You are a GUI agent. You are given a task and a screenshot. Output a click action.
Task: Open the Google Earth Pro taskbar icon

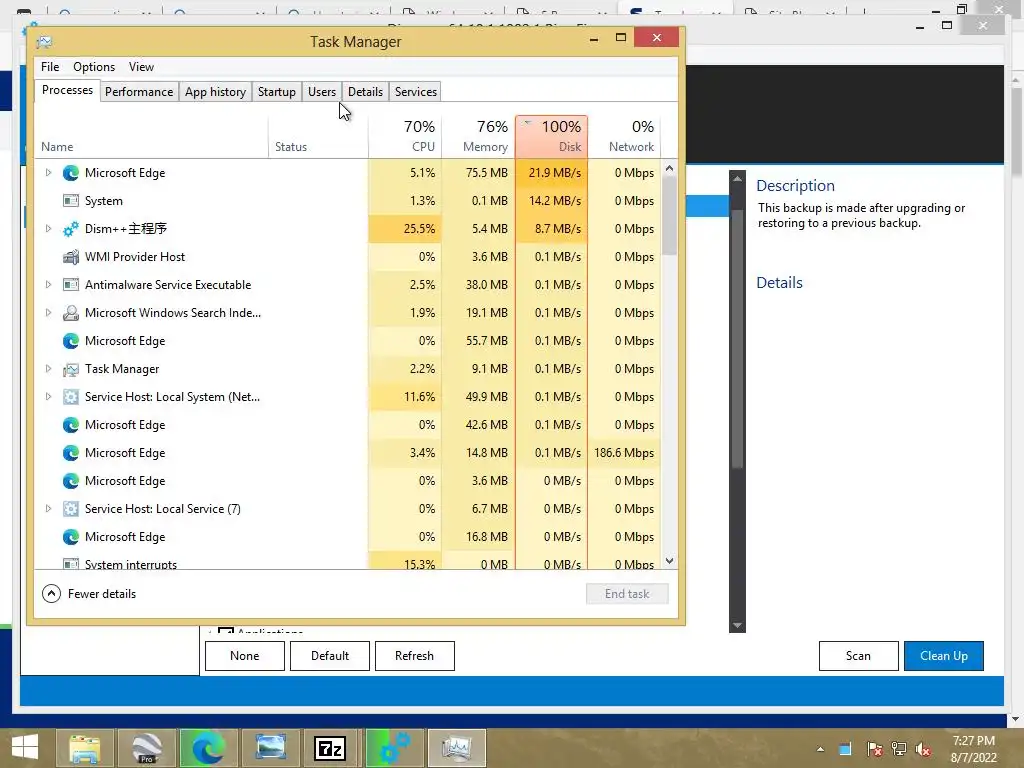(146, 748)
